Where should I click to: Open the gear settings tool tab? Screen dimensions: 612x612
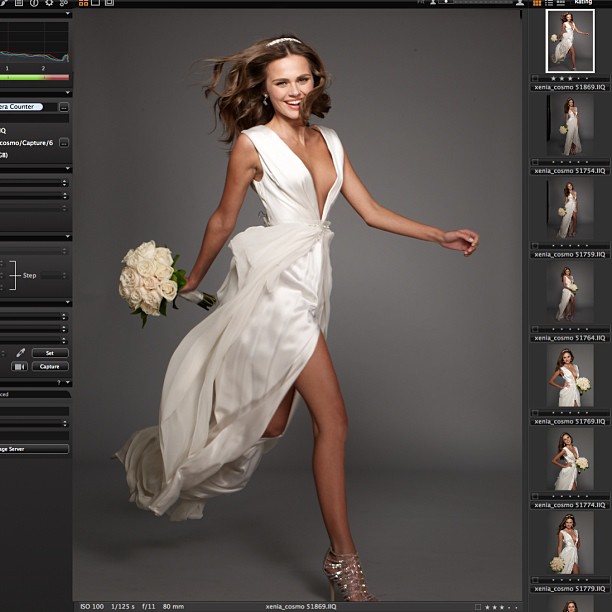pyautogui.click(x=50, y=3)
